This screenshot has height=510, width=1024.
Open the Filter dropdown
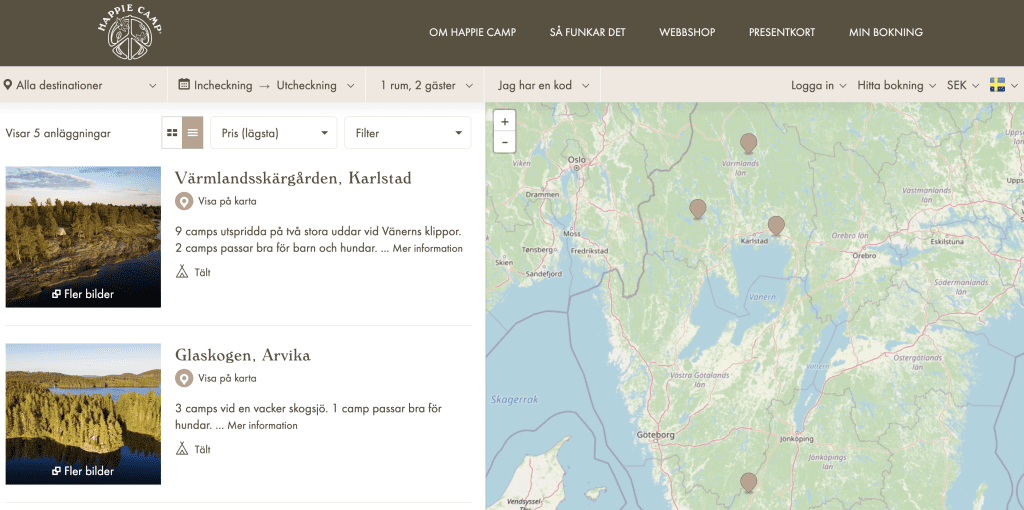(x=407, y=133)
